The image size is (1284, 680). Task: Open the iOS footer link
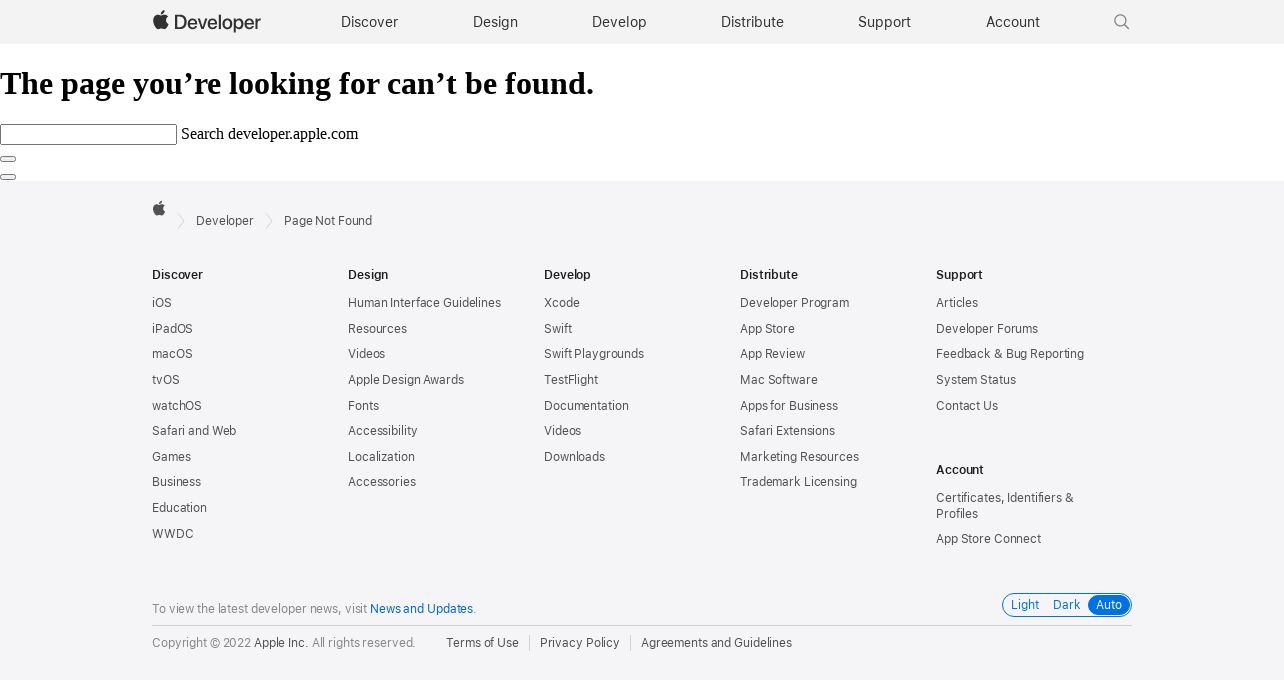pos(162,303)
